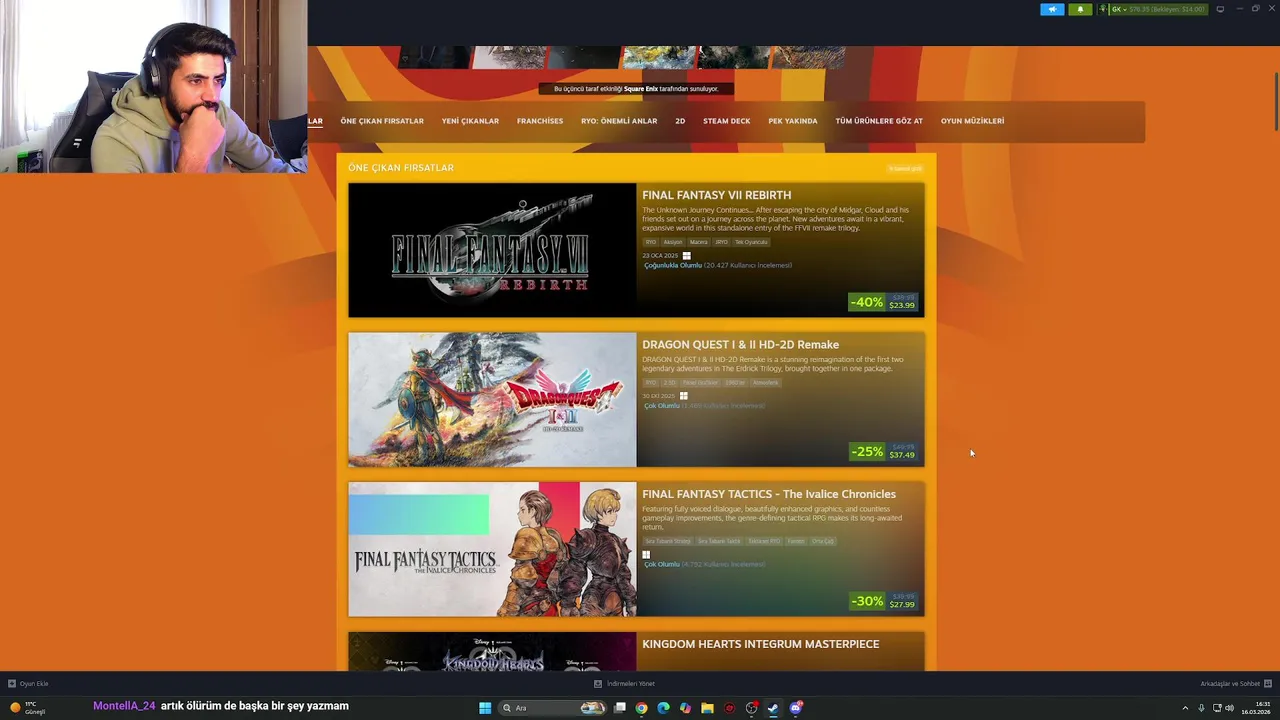1280x720 pixels.
Task: Click the Oyun Ekle add-game button
Action: 28,684
